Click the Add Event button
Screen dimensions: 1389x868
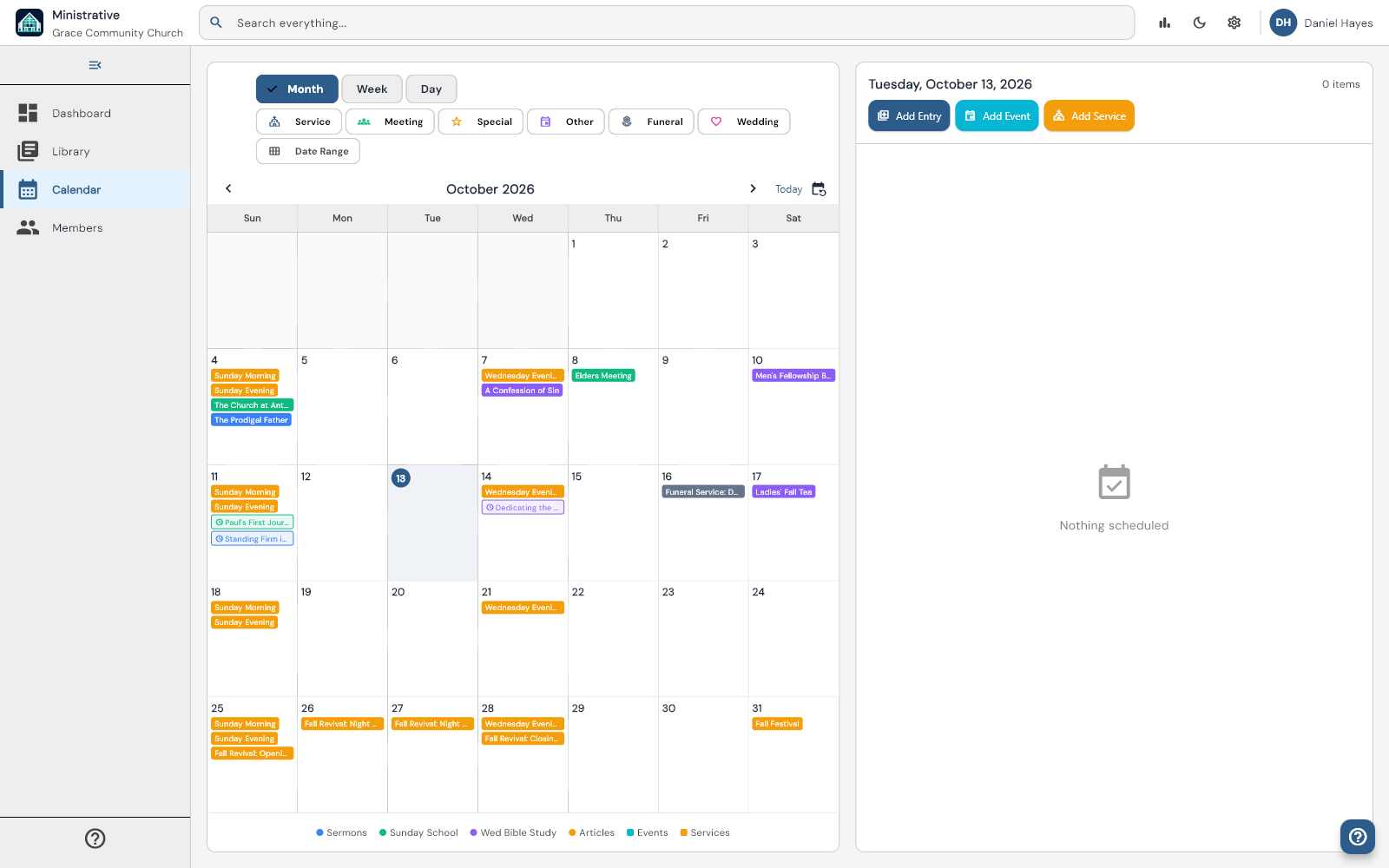(x=997, y=115)
